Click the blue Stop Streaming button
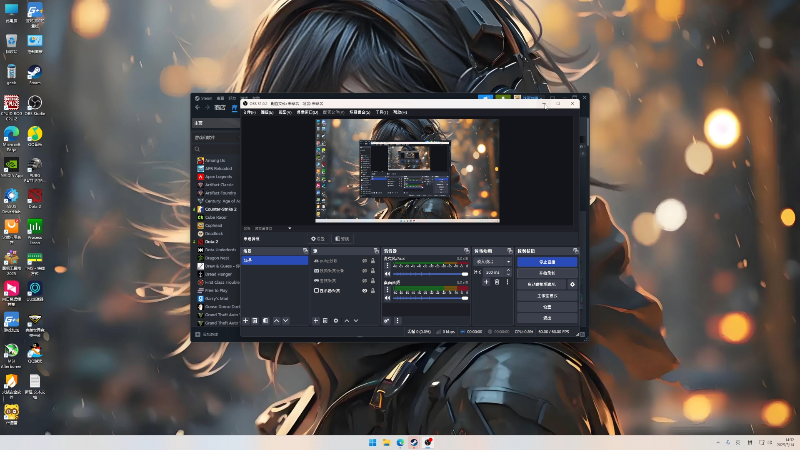 (547, 262)
